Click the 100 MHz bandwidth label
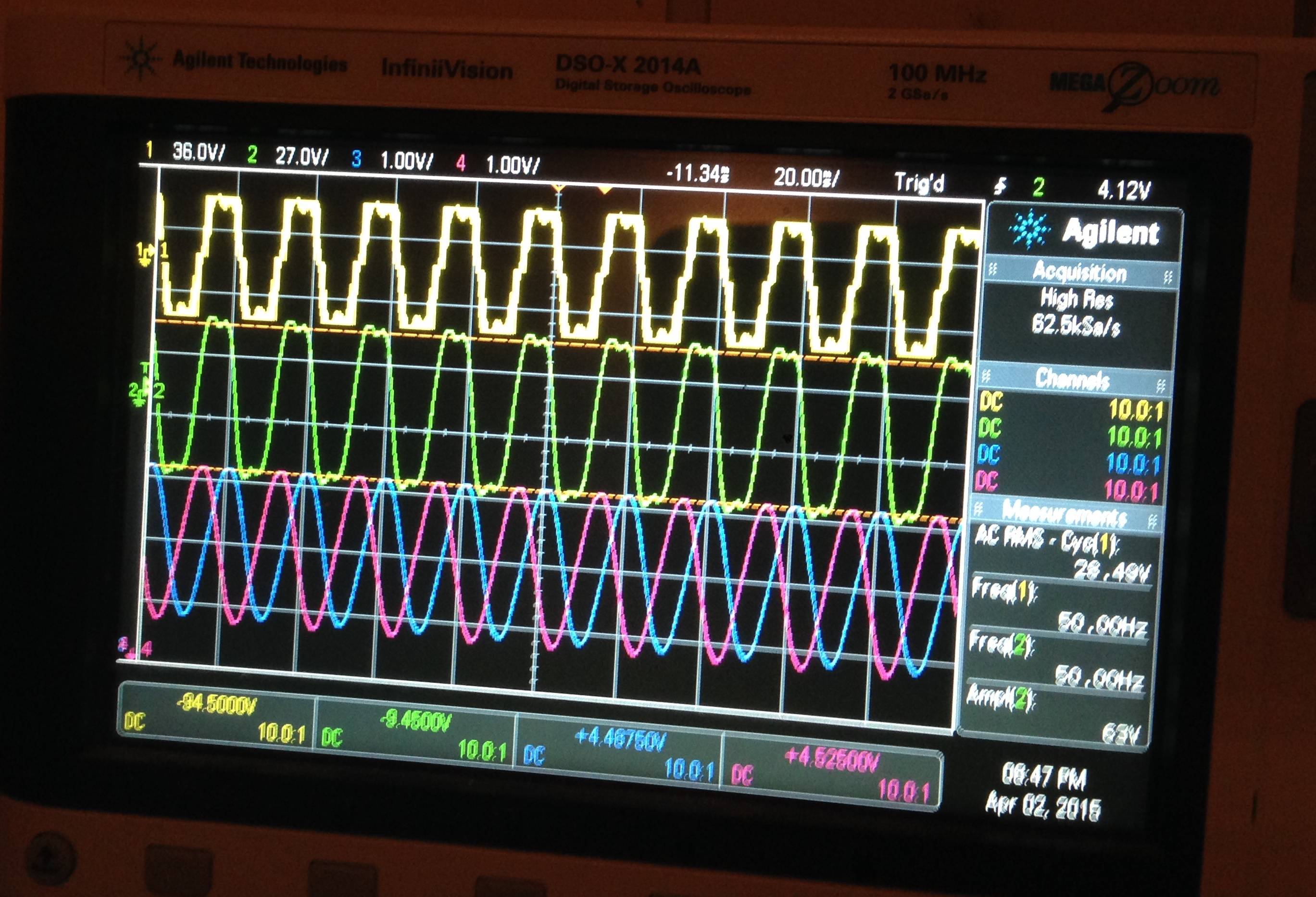Viewport: 1316px width, 897px height. click(x=938, y=74)
